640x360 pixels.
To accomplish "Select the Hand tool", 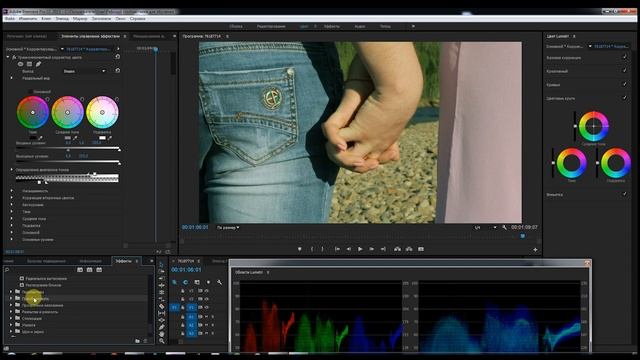I will pos(162,334).
